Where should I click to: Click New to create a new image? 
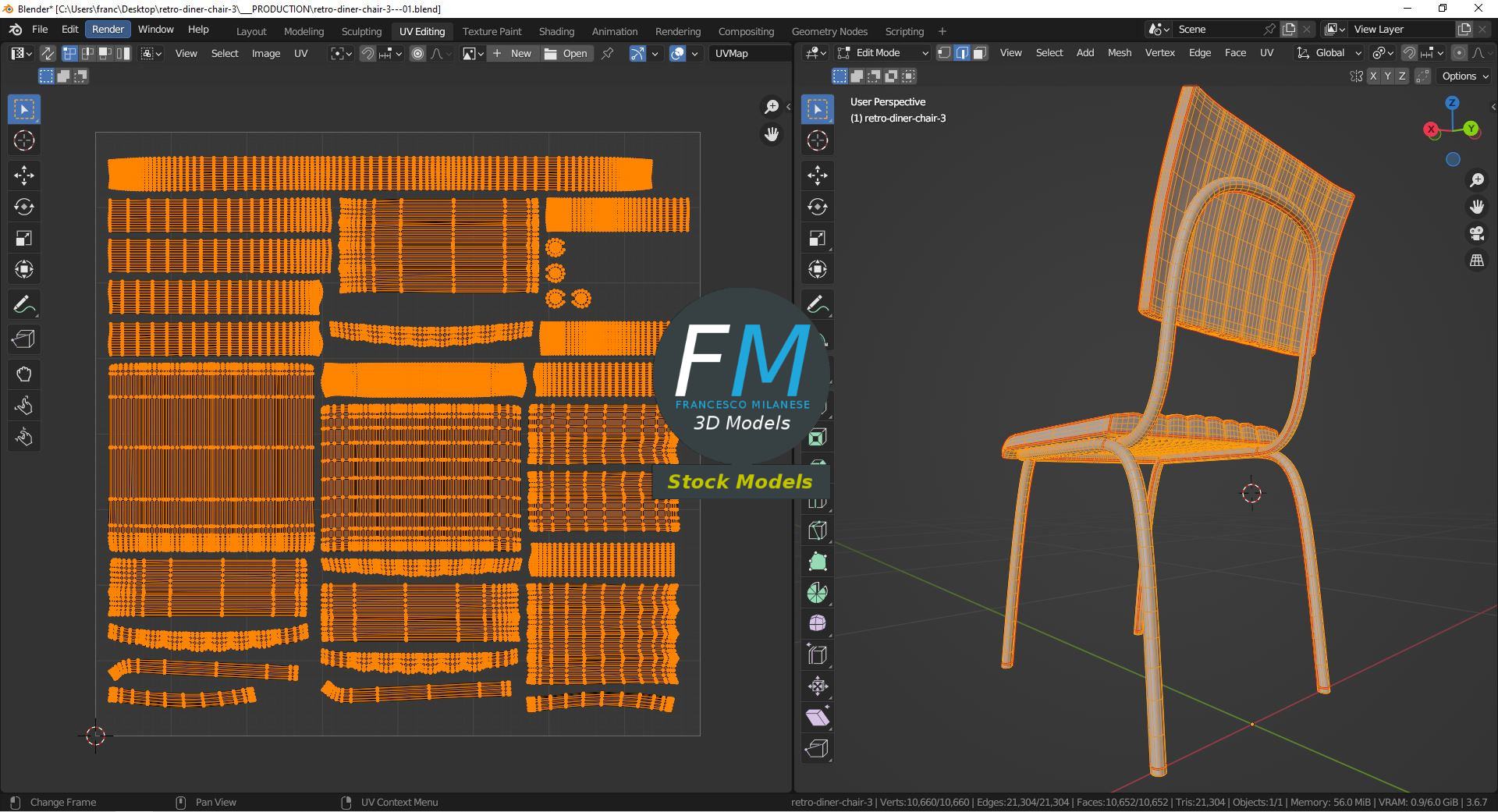point(513,54)
